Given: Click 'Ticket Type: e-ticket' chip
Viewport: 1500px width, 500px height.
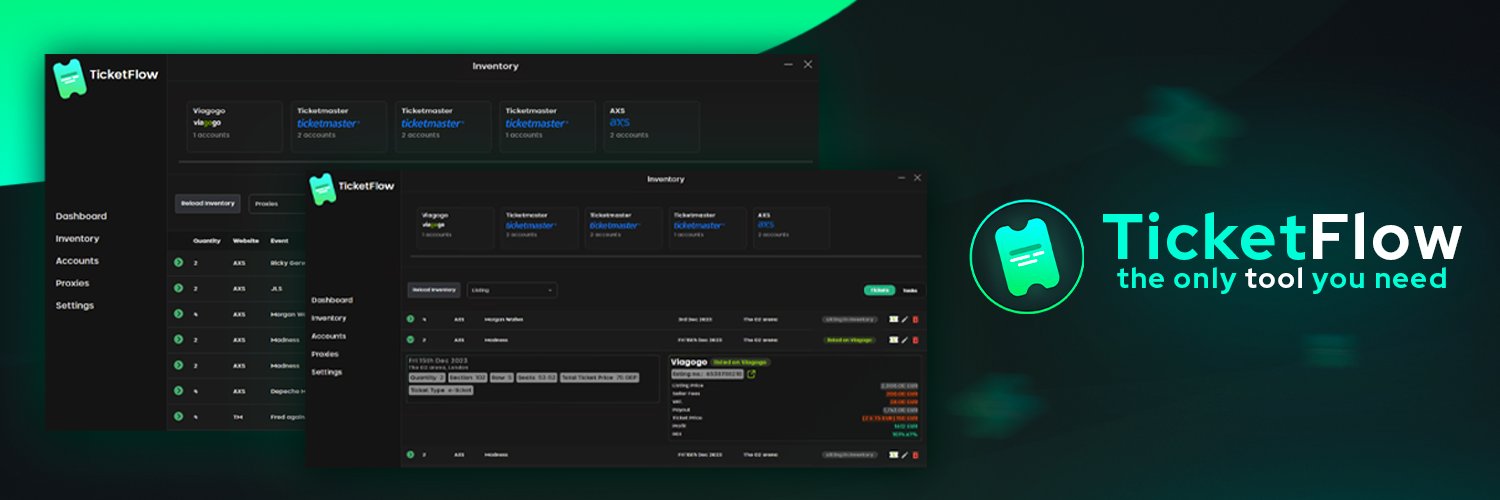Looking at the screenshot, I should click(x=441, y=390).
